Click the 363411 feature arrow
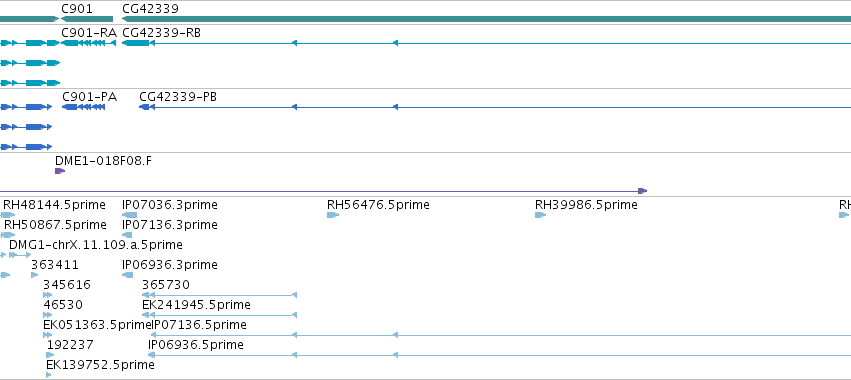This screenshot has width=851, height=380. point(35,275)
